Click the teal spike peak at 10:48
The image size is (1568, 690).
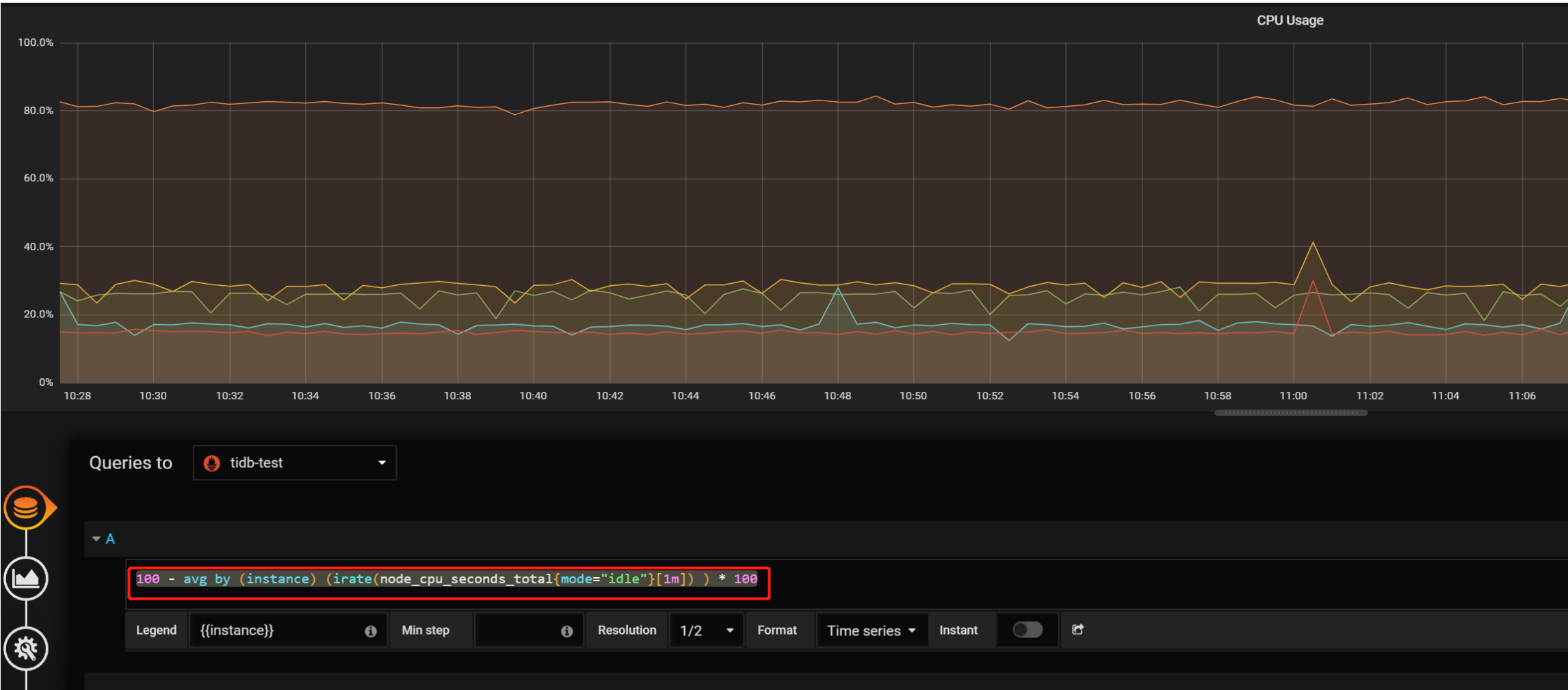tap(838, 289)
